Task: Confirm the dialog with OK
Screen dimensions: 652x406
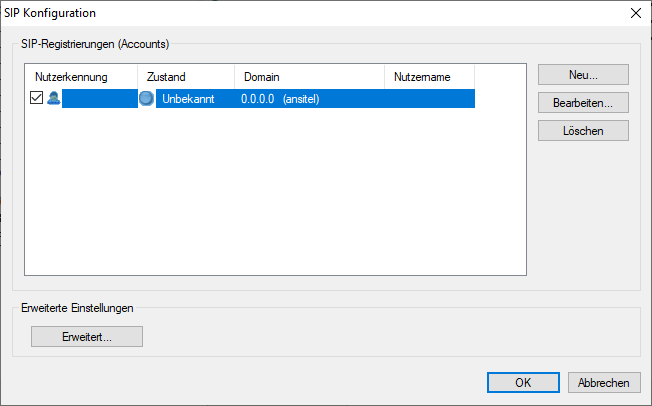Action: coord(523,383)
